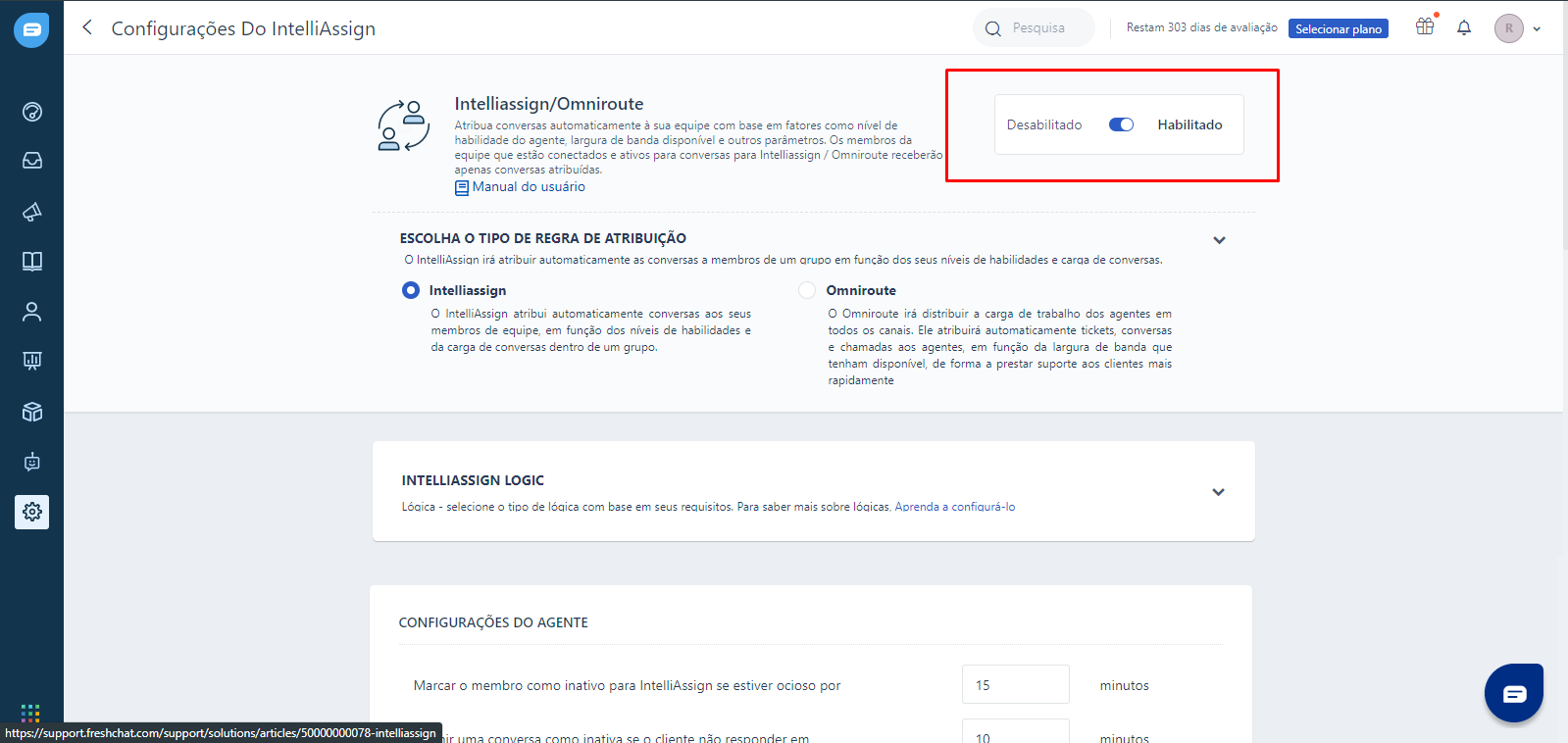This screenshot has width=1568, height=743.
Task: Click the Desabilitado label
Action: pos(1044,124)
